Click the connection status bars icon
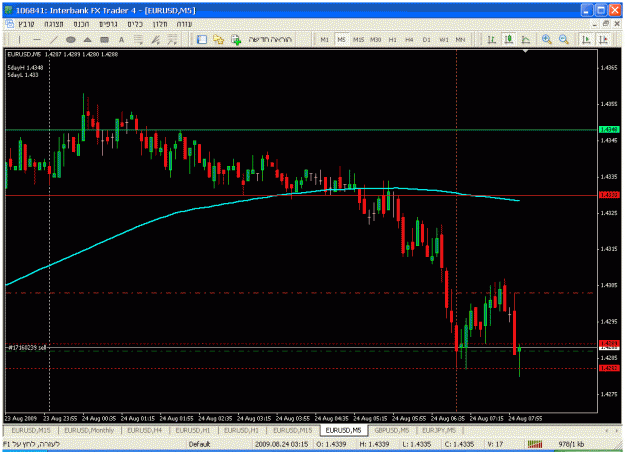Screen dimensions: 625x452 point(535,444)
